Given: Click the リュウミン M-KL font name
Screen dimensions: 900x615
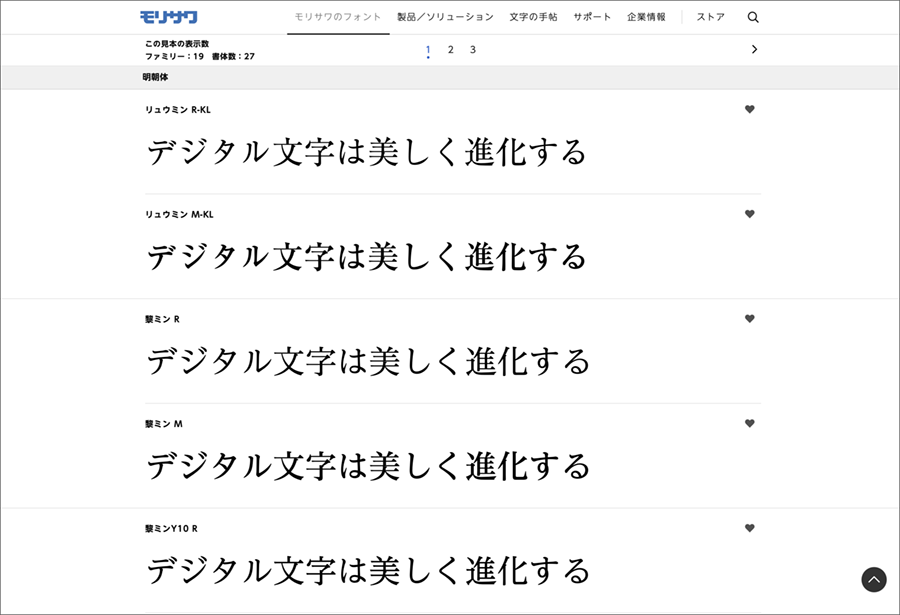Looking at the screenshot, I should pyautogui.click(x=179, y=214).
